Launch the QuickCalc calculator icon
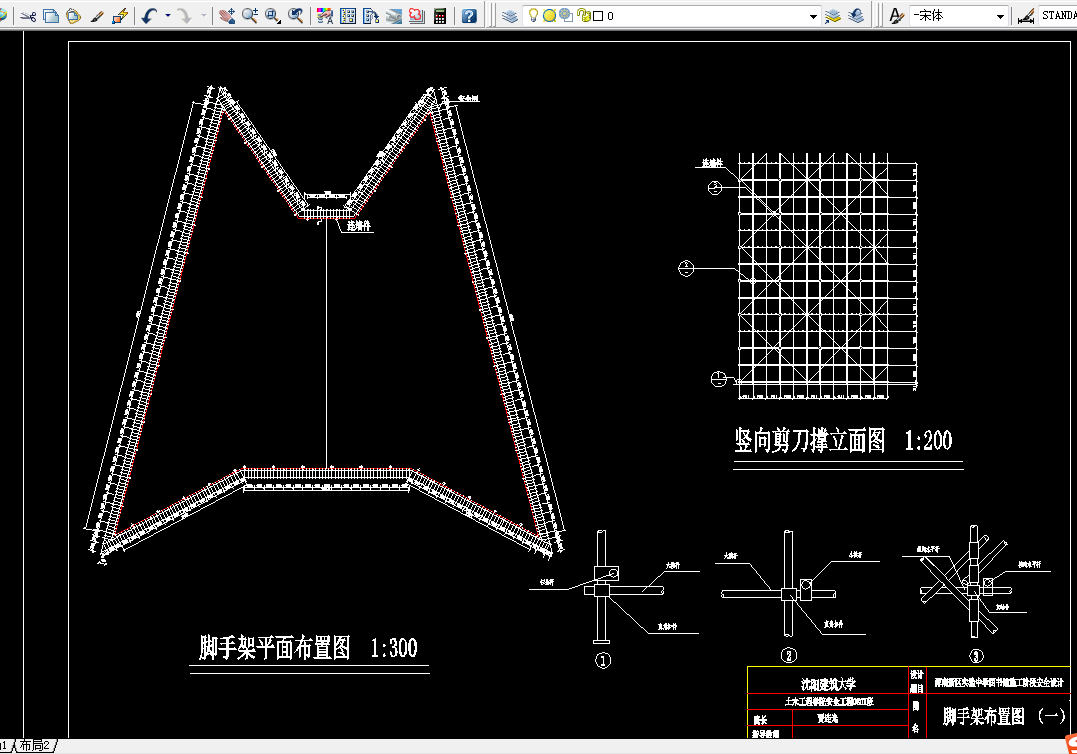The image size is (1077, 754). (x=440, y=16)
